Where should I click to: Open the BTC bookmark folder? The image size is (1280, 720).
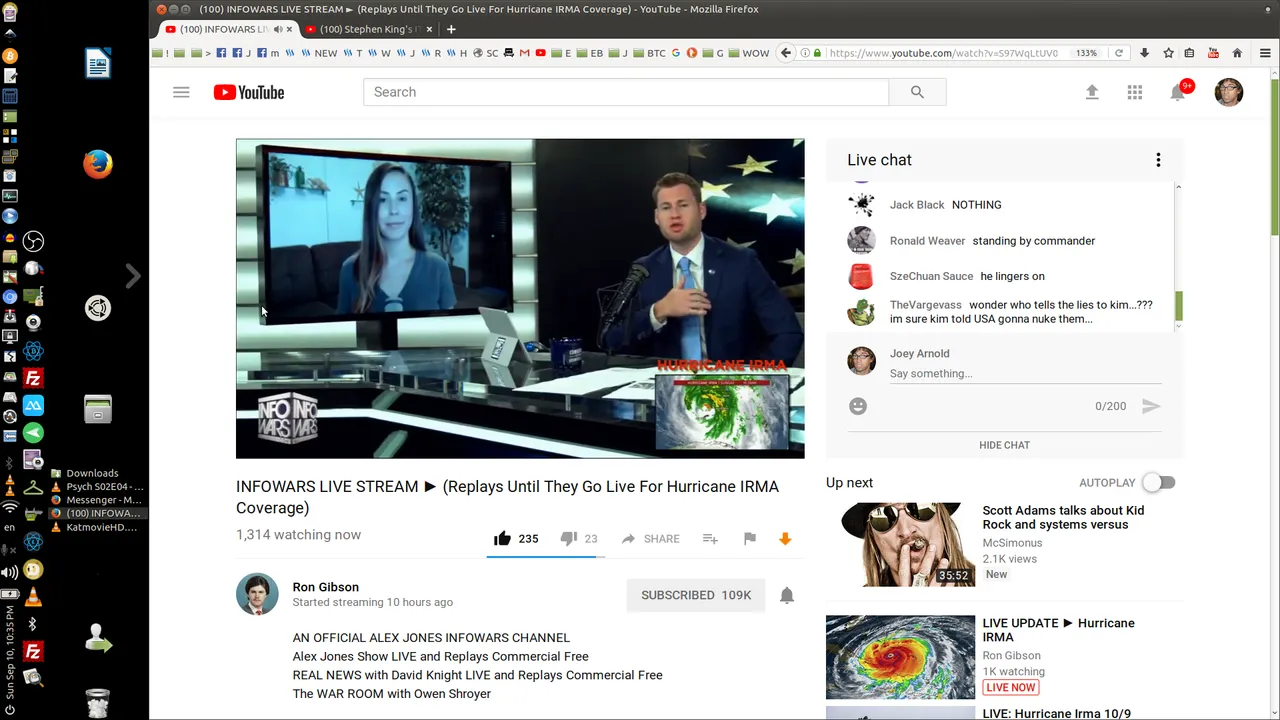click(649, 53)
